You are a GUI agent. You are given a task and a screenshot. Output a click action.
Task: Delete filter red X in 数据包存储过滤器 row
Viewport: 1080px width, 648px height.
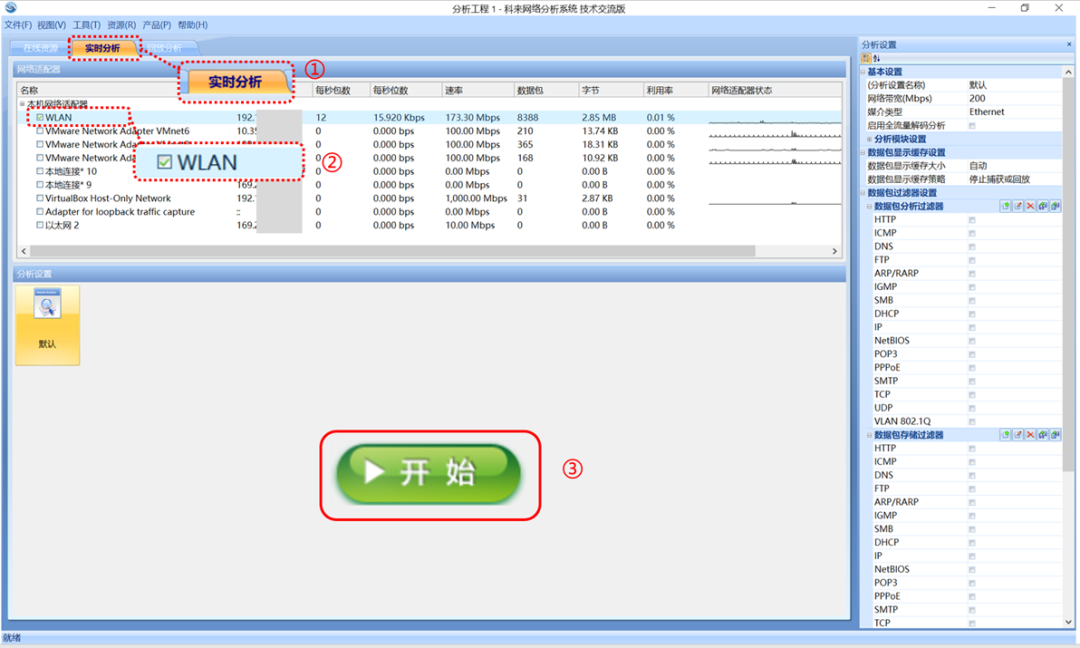click(x=1030, y=435)
